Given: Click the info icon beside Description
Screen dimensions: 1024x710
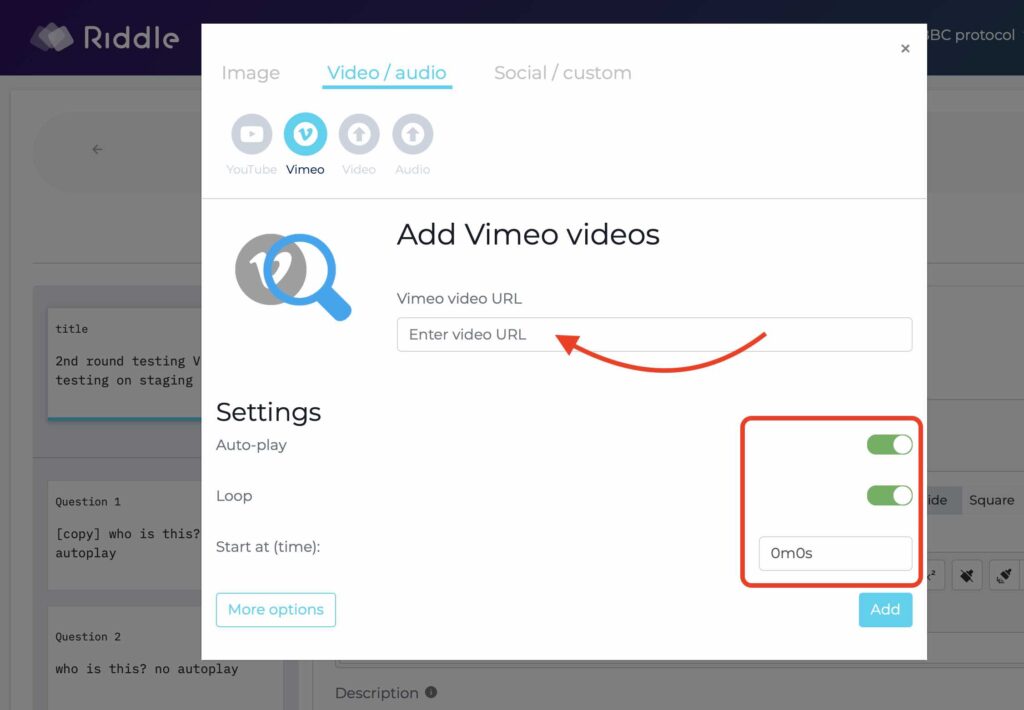Looking at the screenshot, I should (x=431, y=692).
